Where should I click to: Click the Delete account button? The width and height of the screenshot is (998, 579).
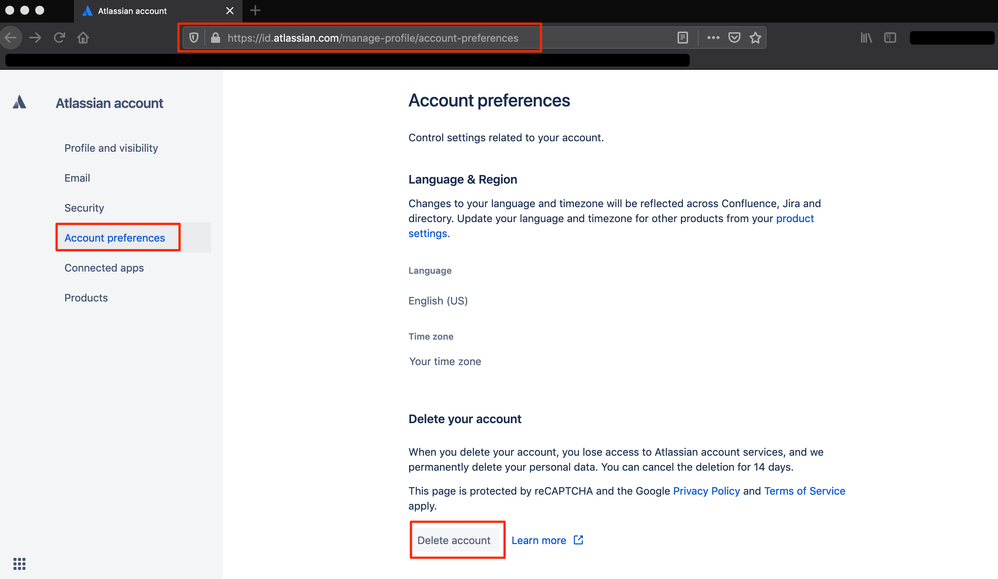[454, 540]
